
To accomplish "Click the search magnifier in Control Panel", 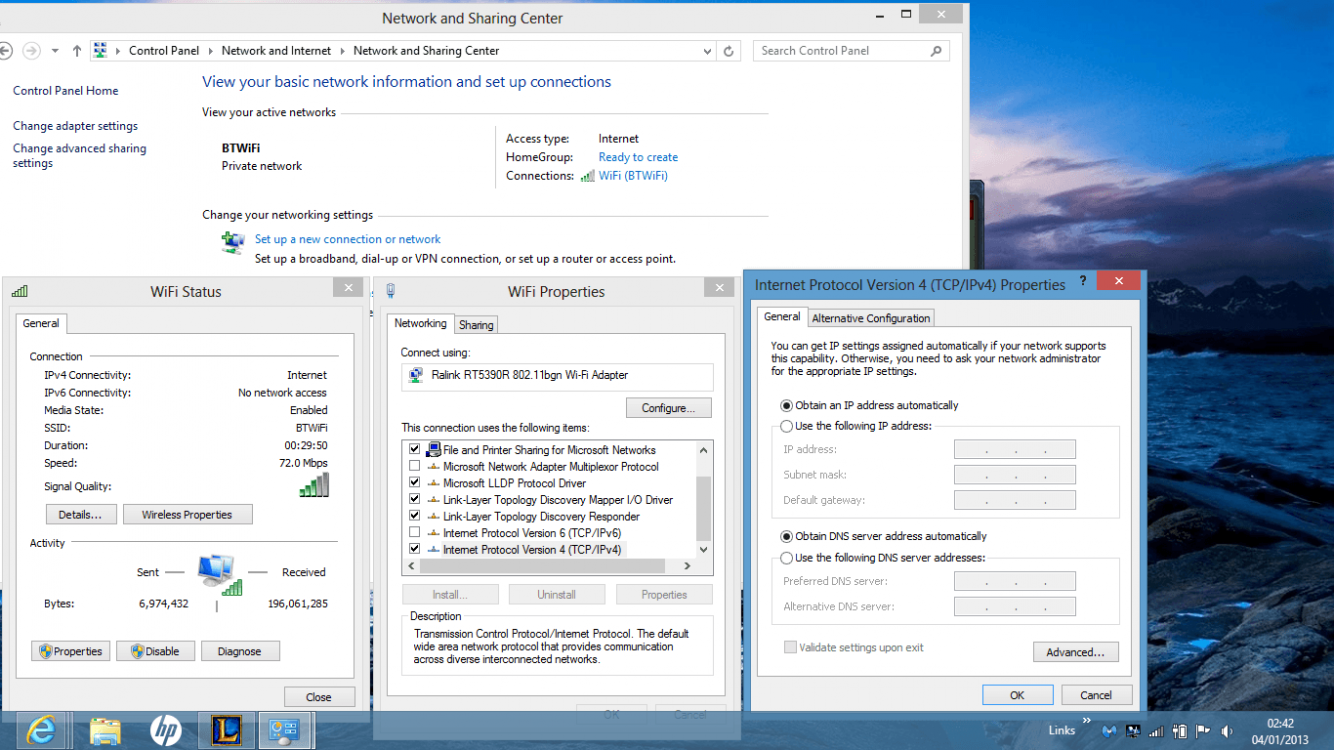I will 936,51.
